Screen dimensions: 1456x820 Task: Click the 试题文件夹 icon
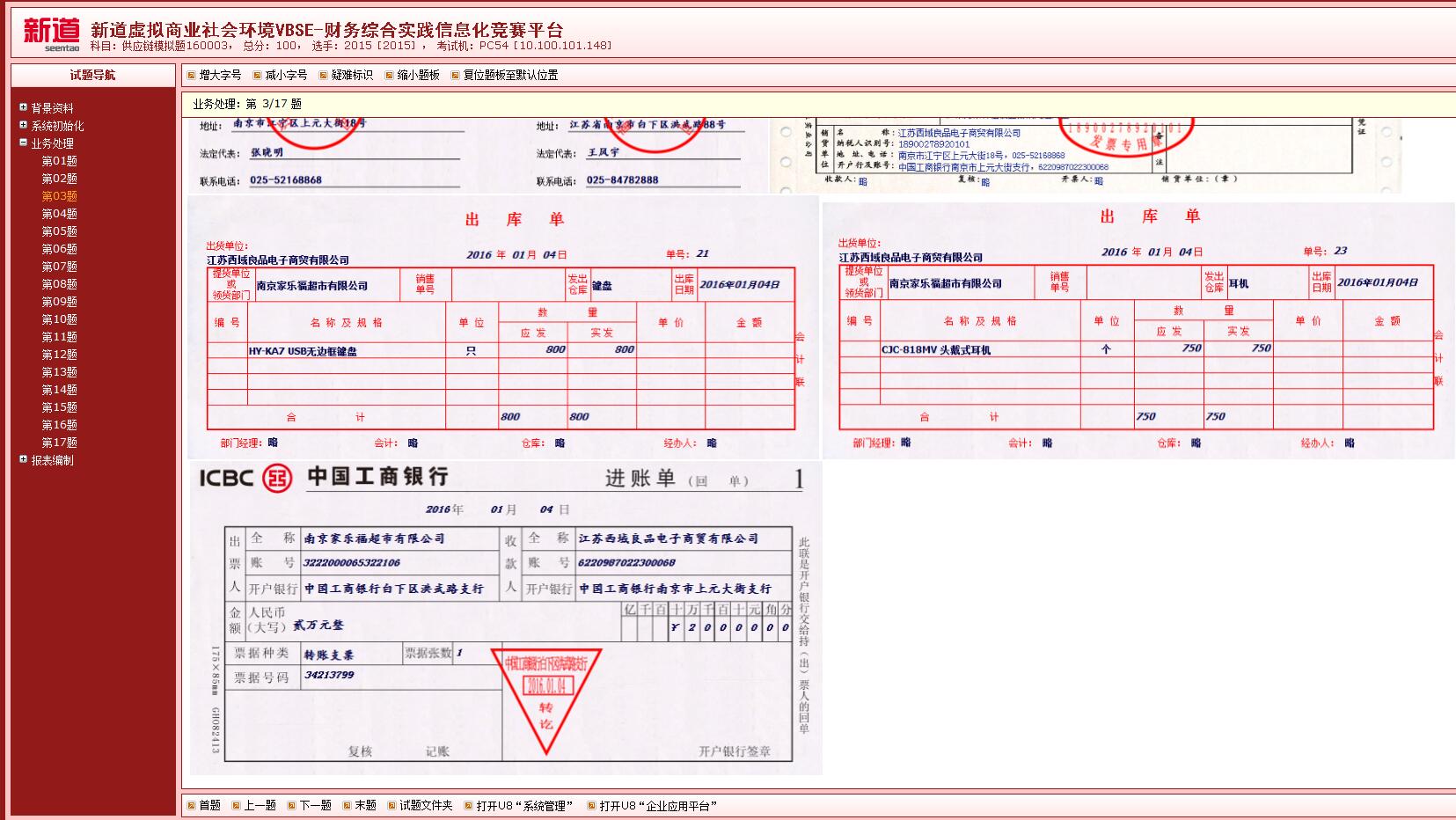point(391,806)
